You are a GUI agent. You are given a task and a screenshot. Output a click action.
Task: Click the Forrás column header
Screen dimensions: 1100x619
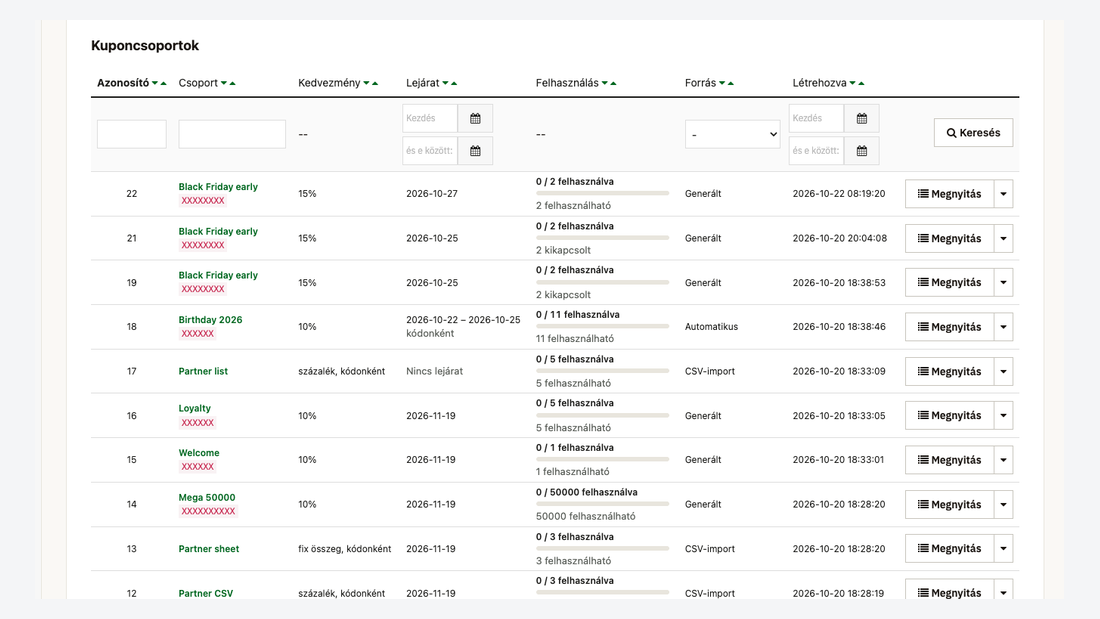pyautogui.click(x=700, y=83)
